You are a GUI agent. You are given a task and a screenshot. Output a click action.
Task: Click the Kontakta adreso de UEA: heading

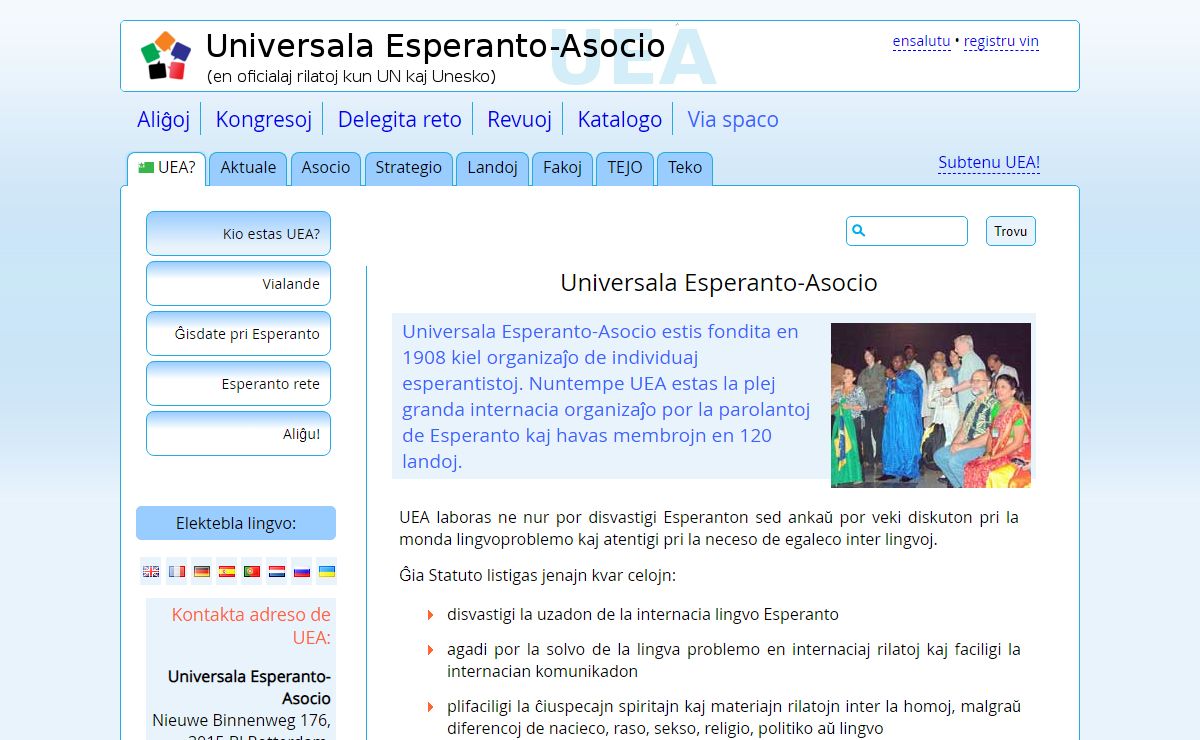click(x=251, y=626)
